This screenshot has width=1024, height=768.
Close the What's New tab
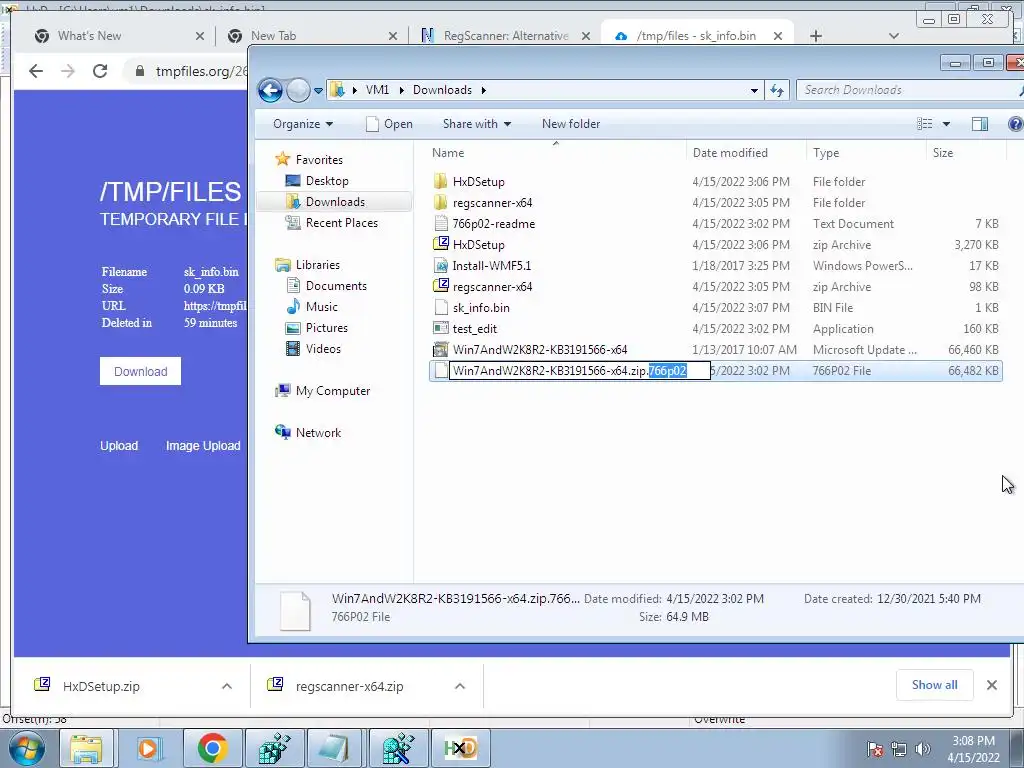[200, 36]
